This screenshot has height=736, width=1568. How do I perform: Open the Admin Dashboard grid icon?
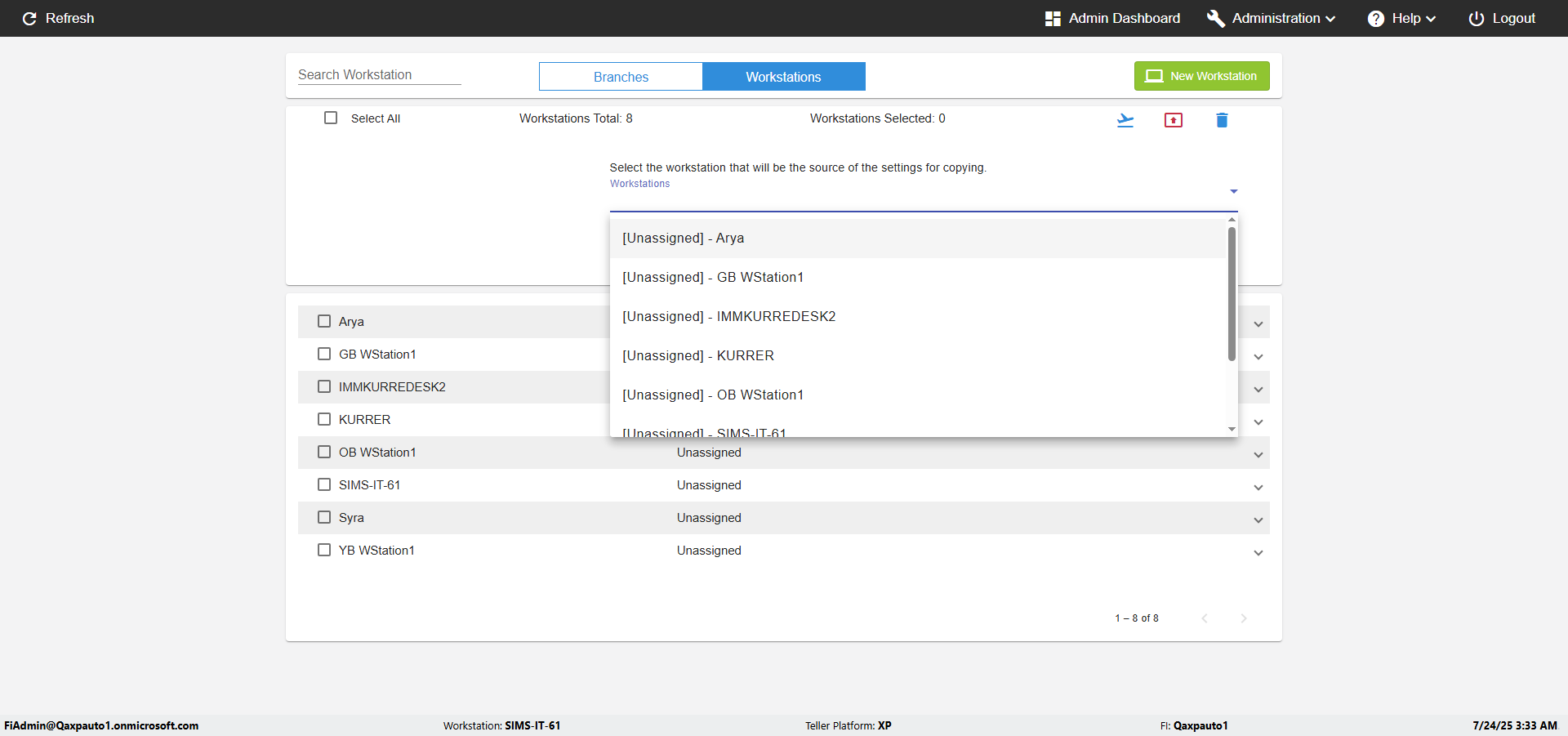[x=1053, y=18]
